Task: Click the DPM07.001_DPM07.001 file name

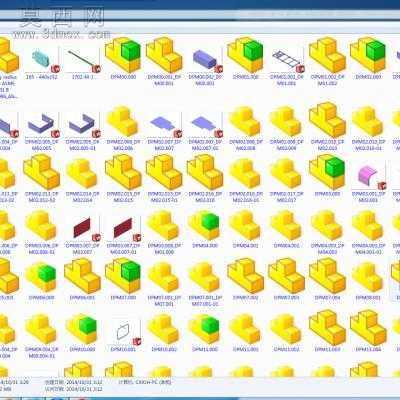Action: tap(164, 301)
